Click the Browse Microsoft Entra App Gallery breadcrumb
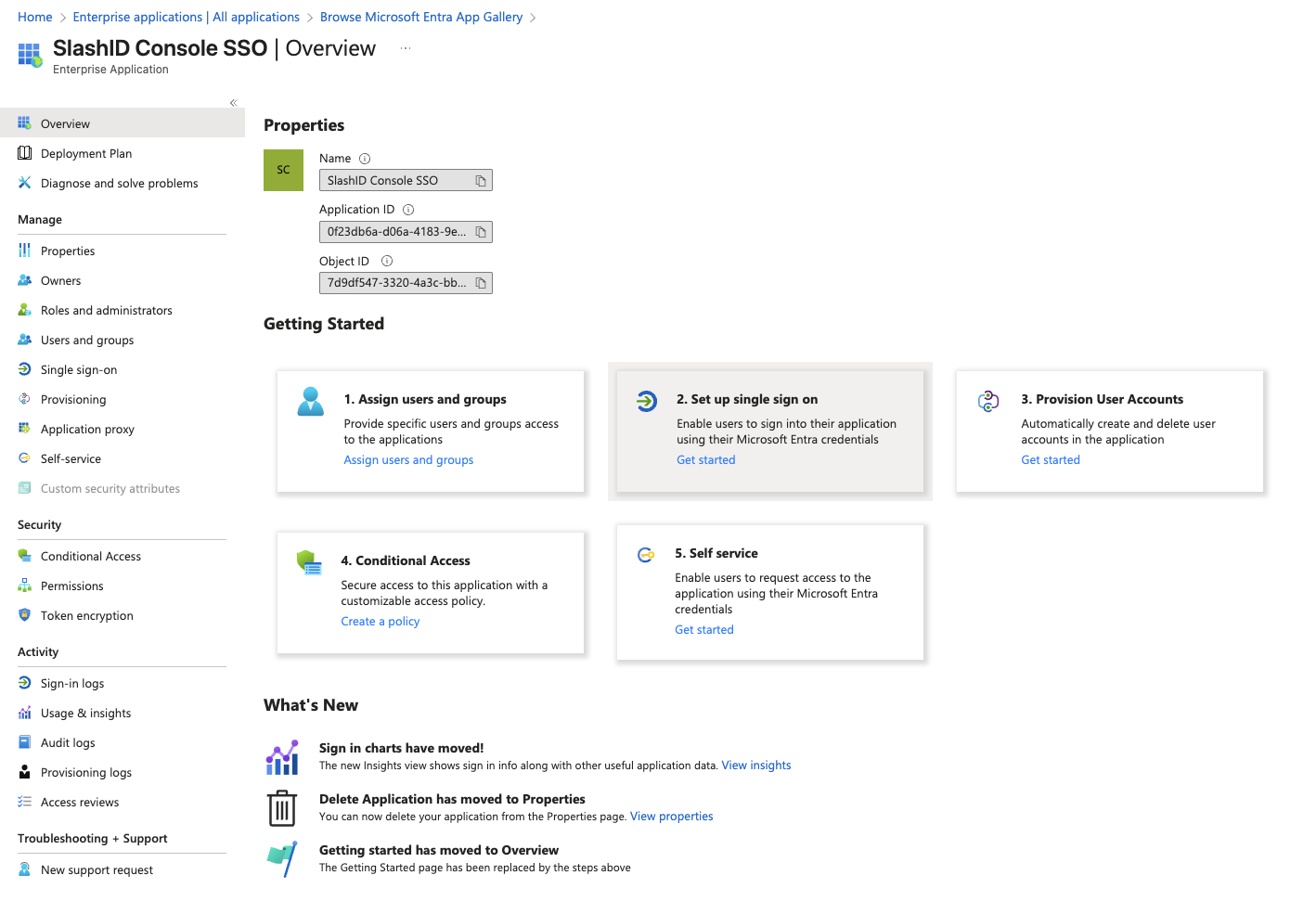 click(421, 17)
